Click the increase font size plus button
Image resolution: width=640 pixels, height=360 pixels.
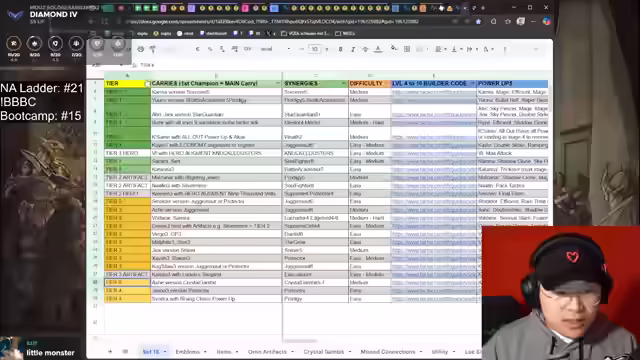coord(327,49)
